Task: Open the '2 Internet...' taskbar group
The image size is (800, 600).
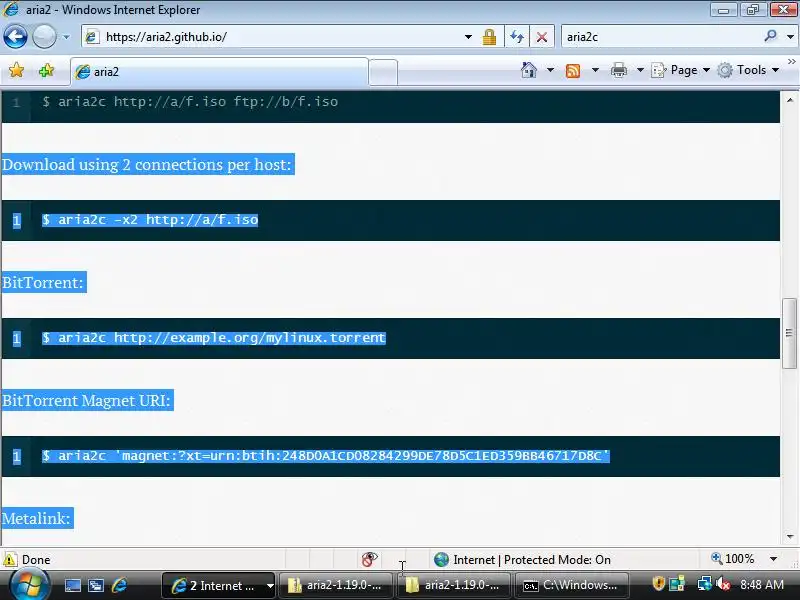Action: (x=219, y=586)
